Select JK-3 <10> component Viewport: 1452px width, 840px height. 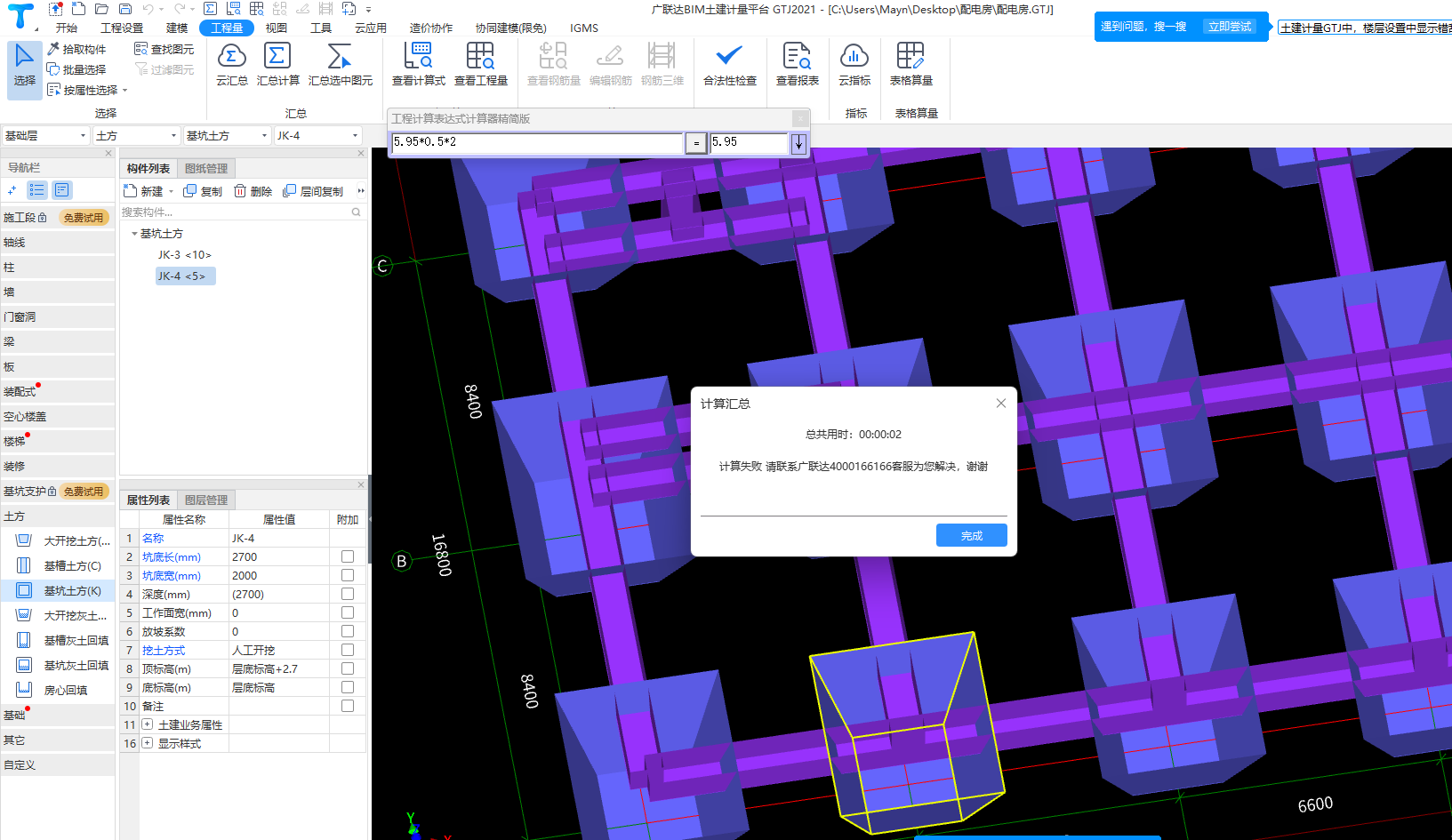point(185,254)
